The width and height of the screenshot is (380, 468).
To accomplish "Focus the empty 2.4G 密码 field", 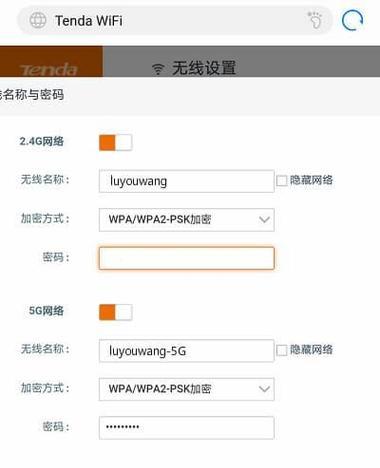I will (x=187, y=258).
